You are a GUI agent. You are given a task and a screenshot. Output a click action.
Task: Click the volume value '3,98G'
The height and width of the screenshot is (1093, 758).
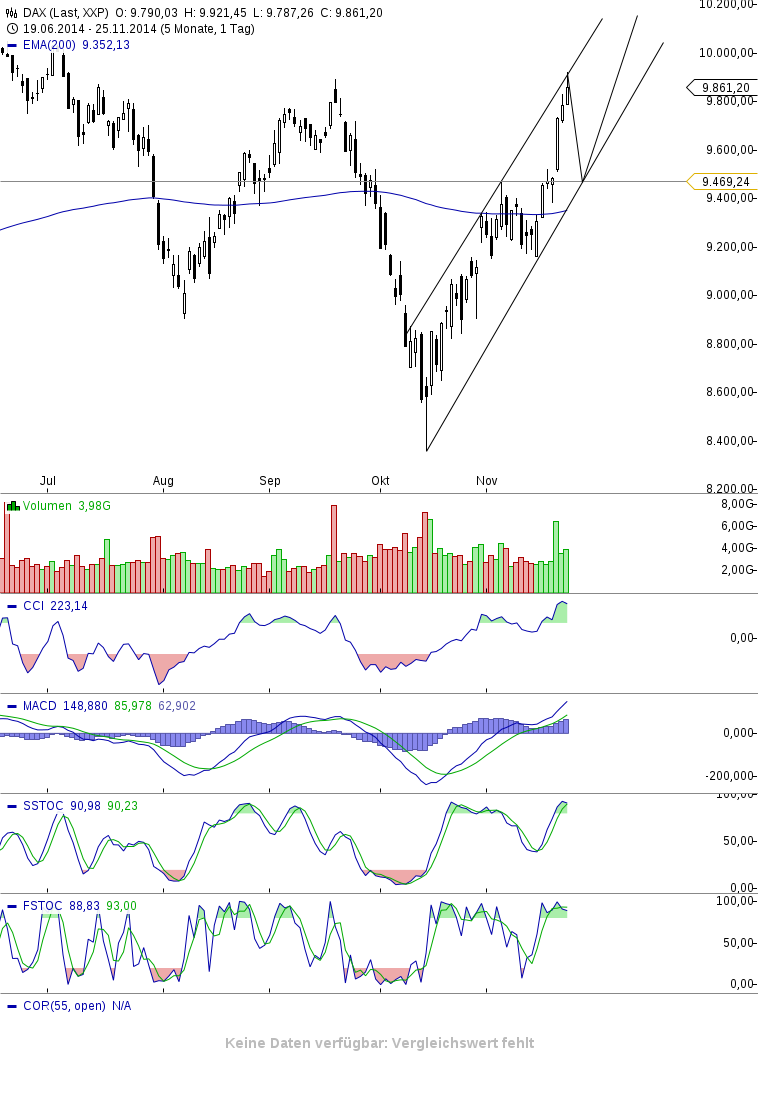click(94, 505)
